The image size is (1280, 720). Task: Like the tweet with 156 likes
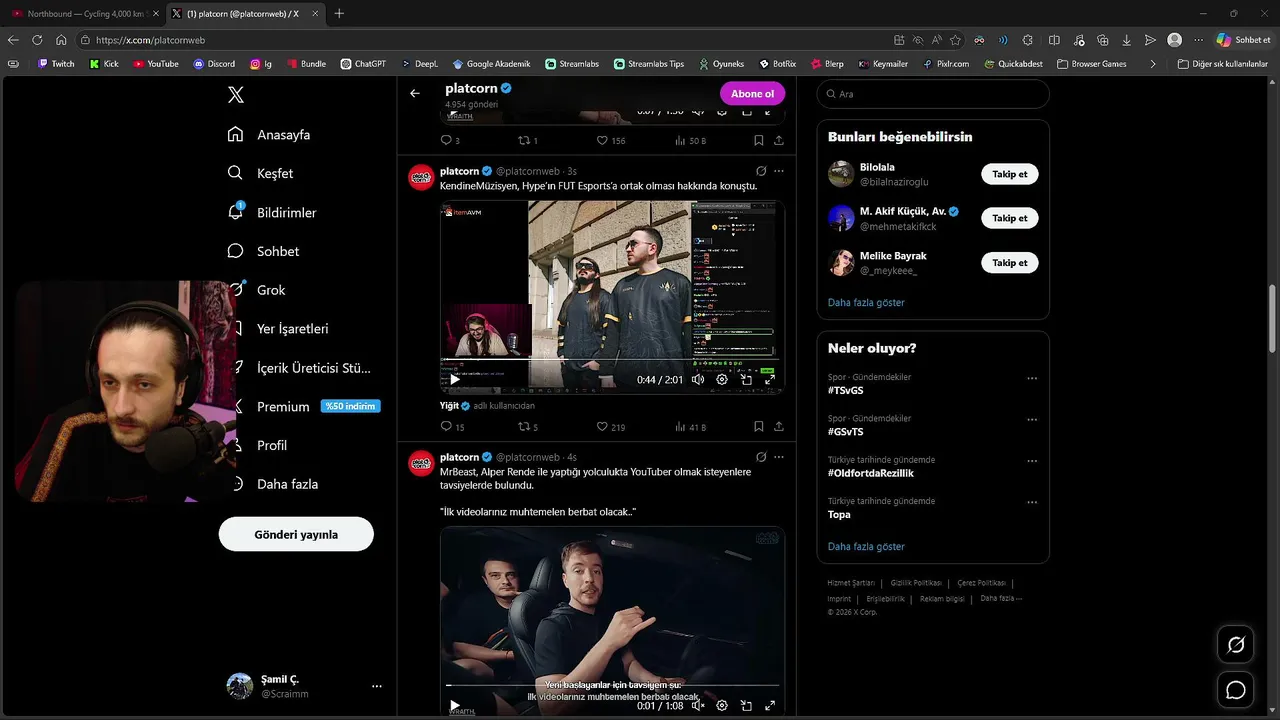coord(610,141)
